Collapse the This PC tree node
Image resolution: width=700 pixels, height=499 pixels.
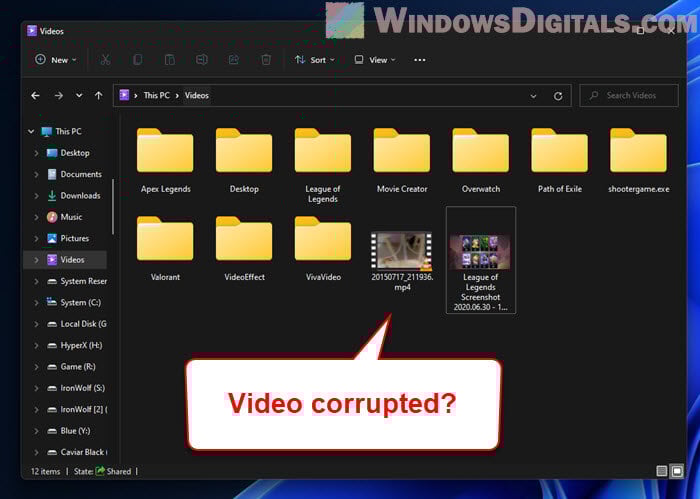pos(31,131)
